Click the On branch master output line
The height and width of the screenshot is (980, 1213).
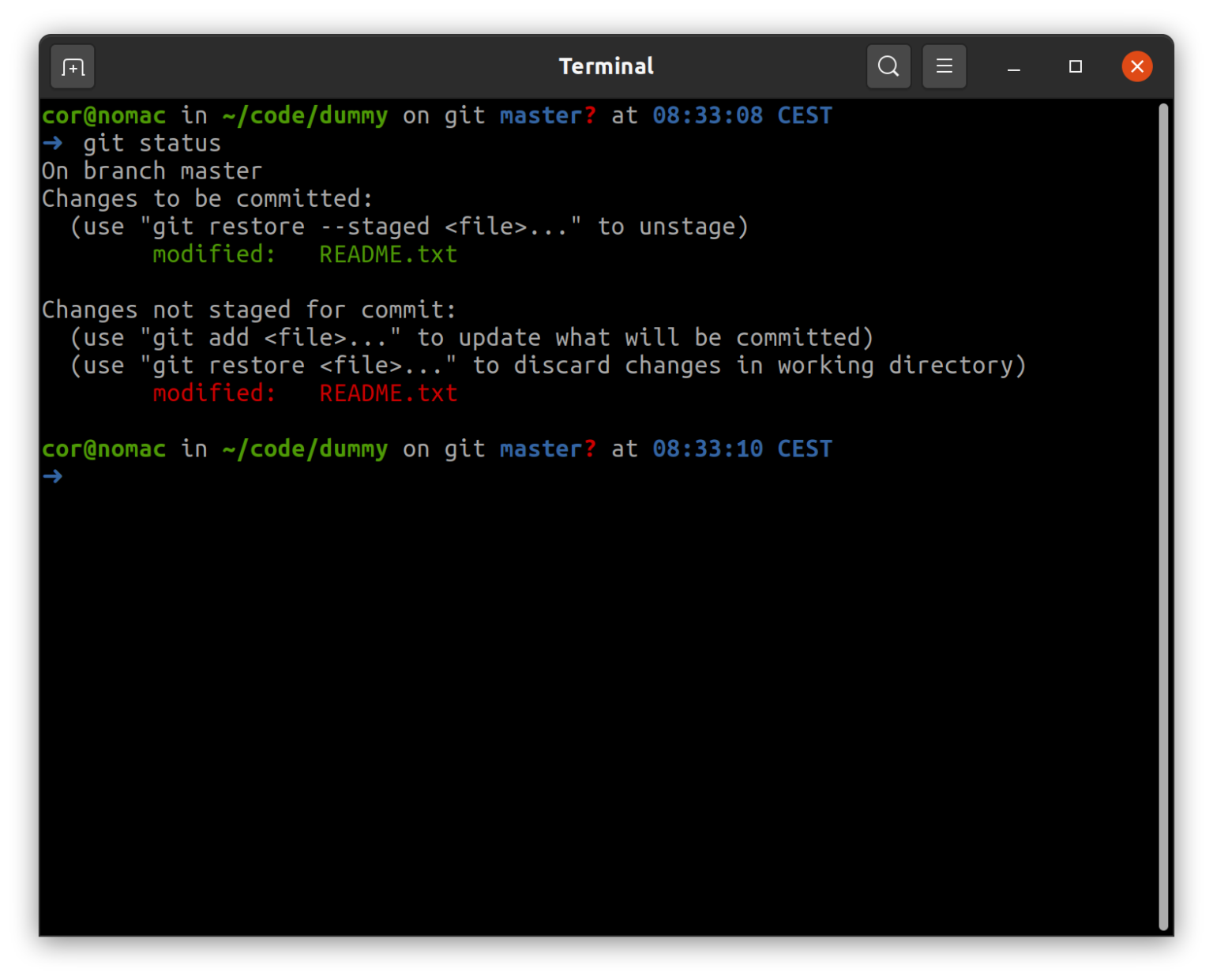click(x=152, y=171)
